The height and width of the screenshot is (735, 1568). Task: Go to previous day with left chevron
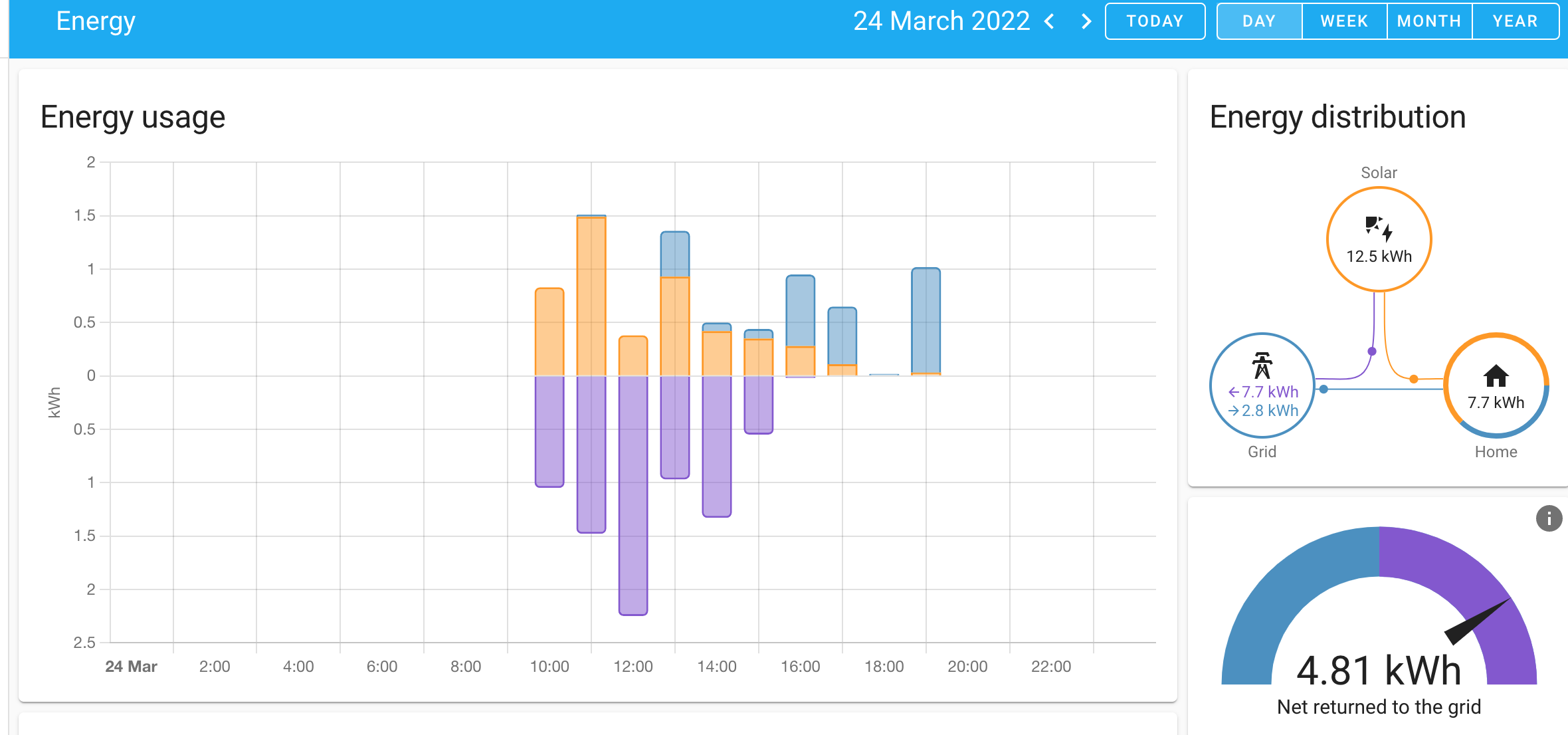[x=1050, y=21]
